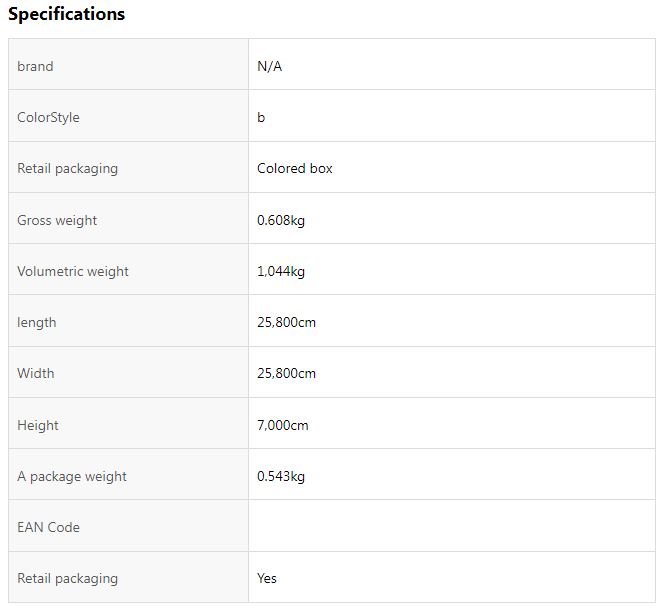Select the ColorStyle label cell
This screenshot has width=662, height=607.
[x=128, y=116]
